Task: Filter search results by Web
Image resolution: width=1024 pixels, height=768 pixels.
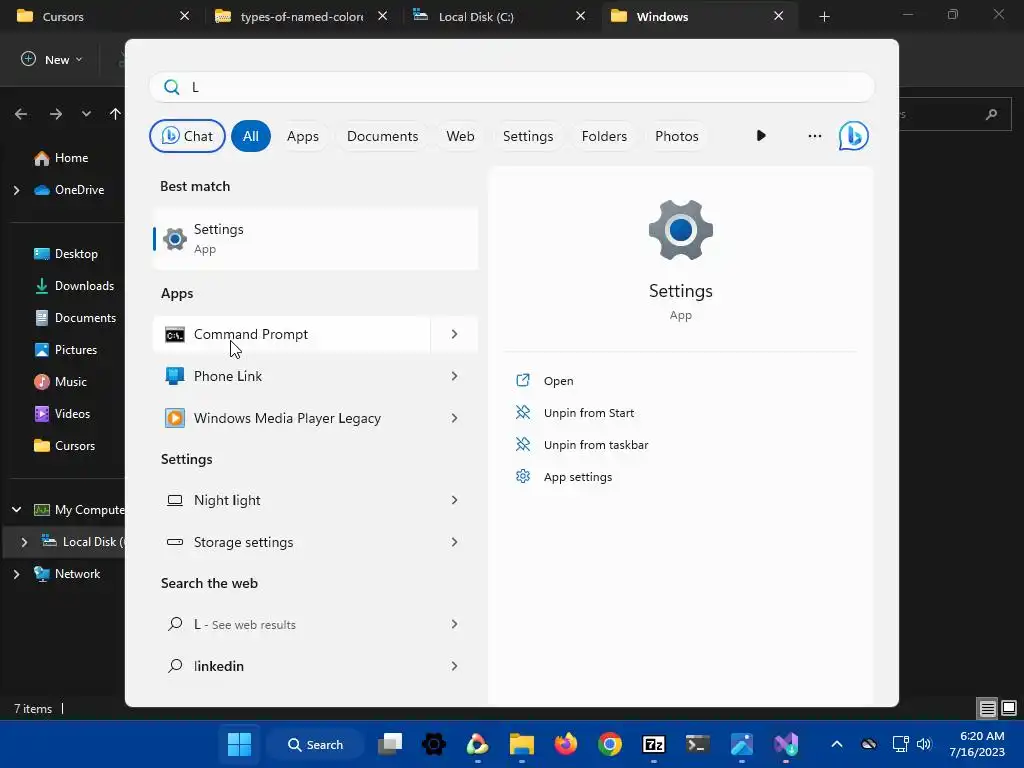Action: [460, 136]
